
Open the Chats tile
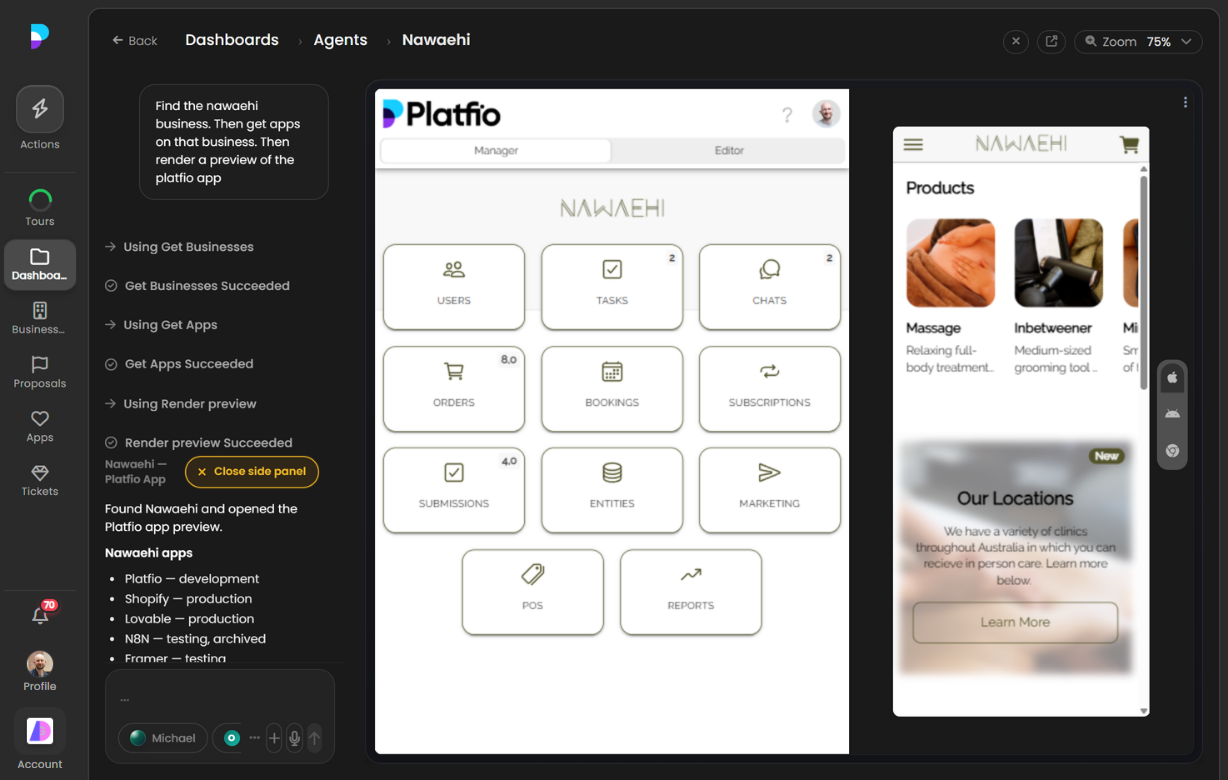pyautogui.click(x=770, y=286)
